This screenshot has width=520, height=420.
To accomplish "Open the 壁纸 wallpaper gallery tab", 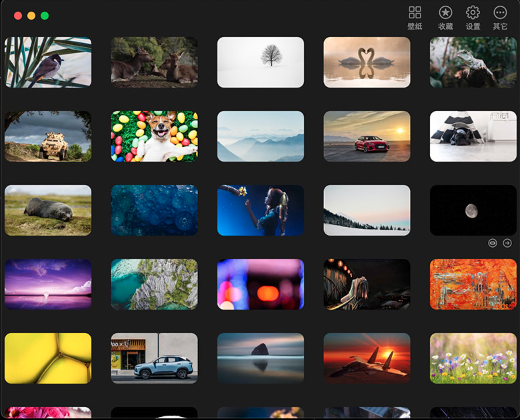I will pos(415,18).
